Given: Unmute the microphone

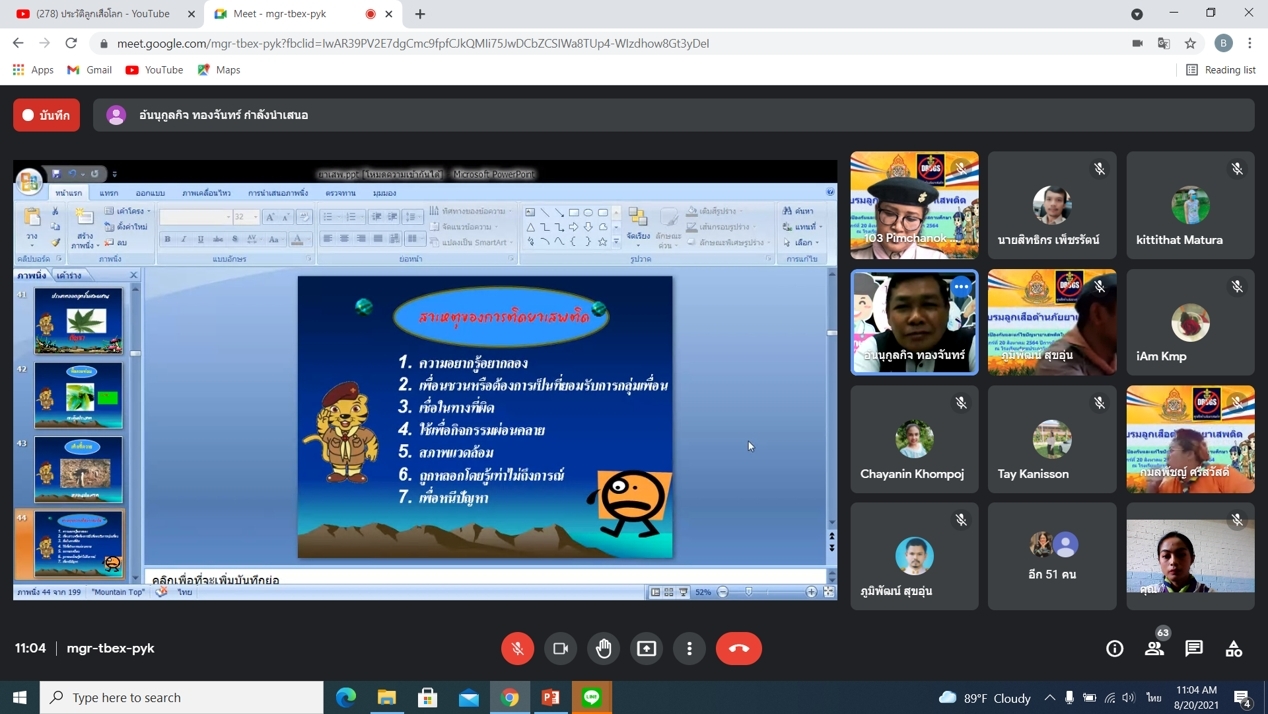Looking at the screenshot, I should point(517,648).
